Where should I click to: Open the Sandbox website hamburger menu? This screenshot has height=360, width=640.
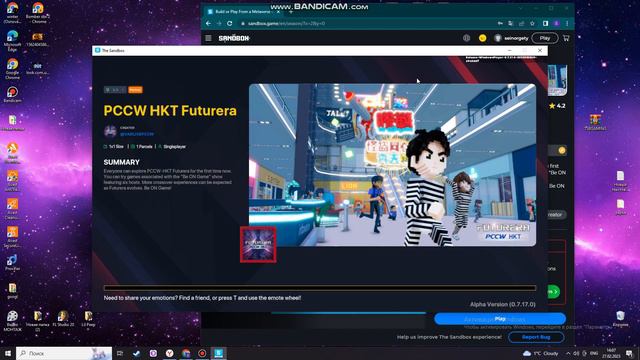[x=208, y=38]
